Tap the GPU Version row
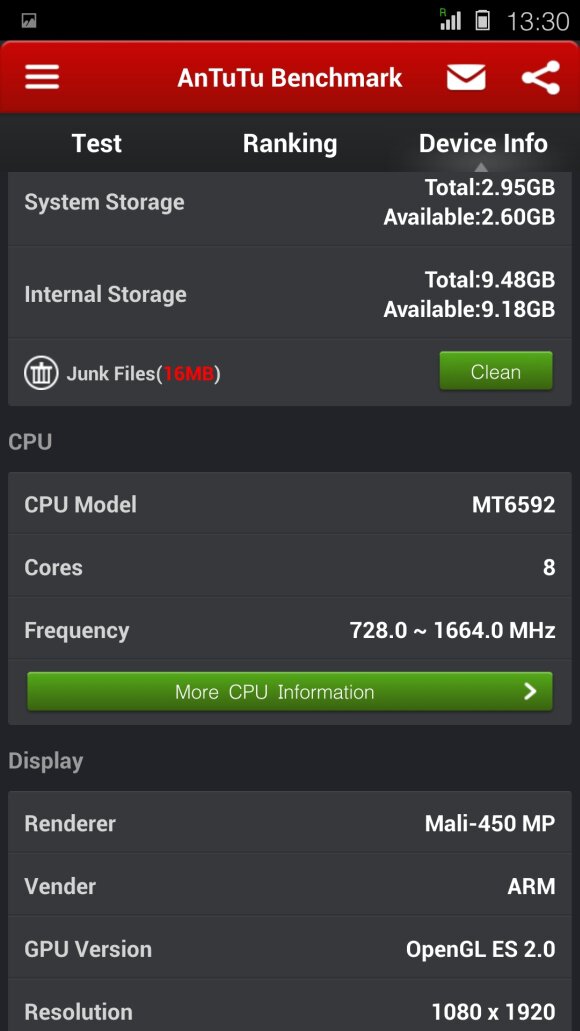Image resolution: width=580 pixels, height=1031 pixels. click(x=290, y=949)
